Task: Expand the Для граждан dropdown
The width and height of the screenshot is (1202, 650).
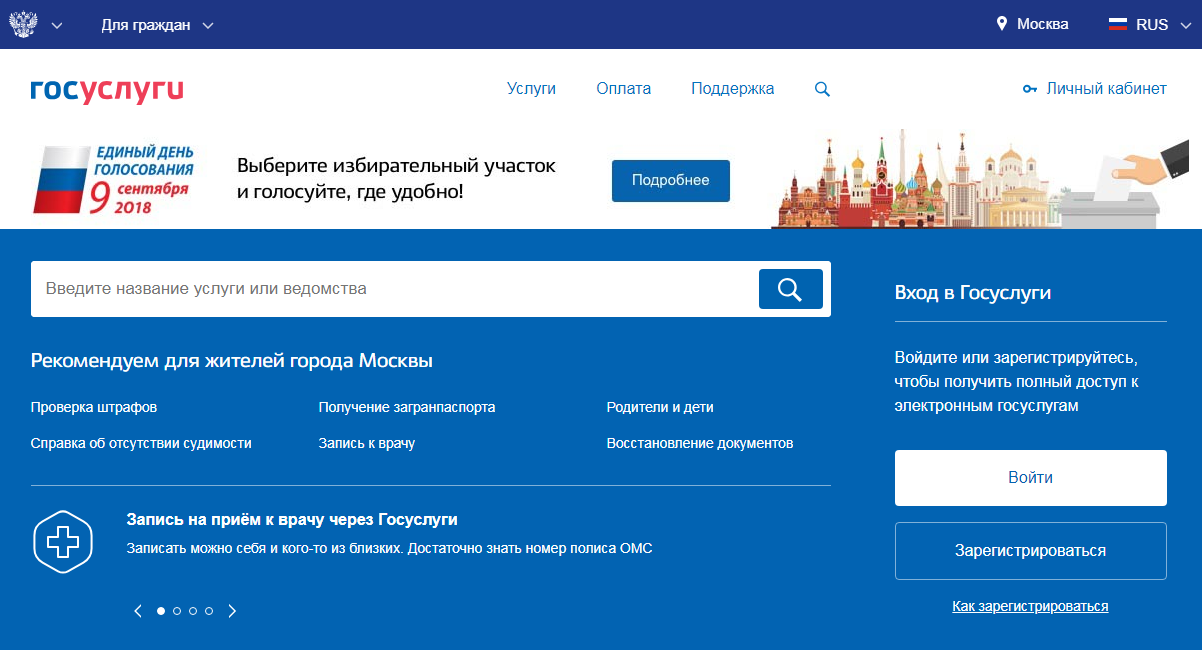Action: pos(157,25)
